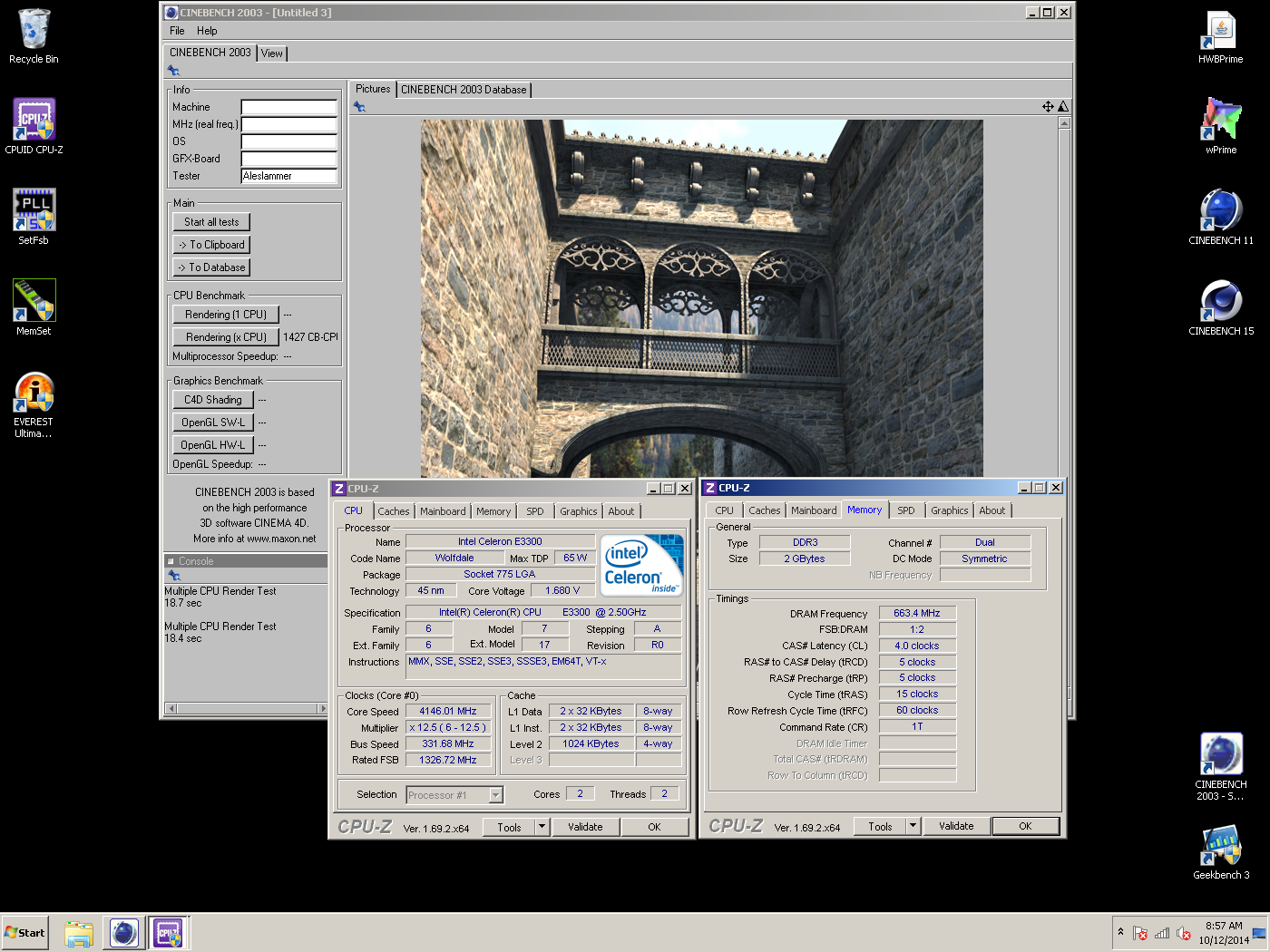The height and width of the screenshot is (952, 1270).
Task: Click the Tester field containing Aleslammer
Action: pyautogui.click(x=288, y=176)
